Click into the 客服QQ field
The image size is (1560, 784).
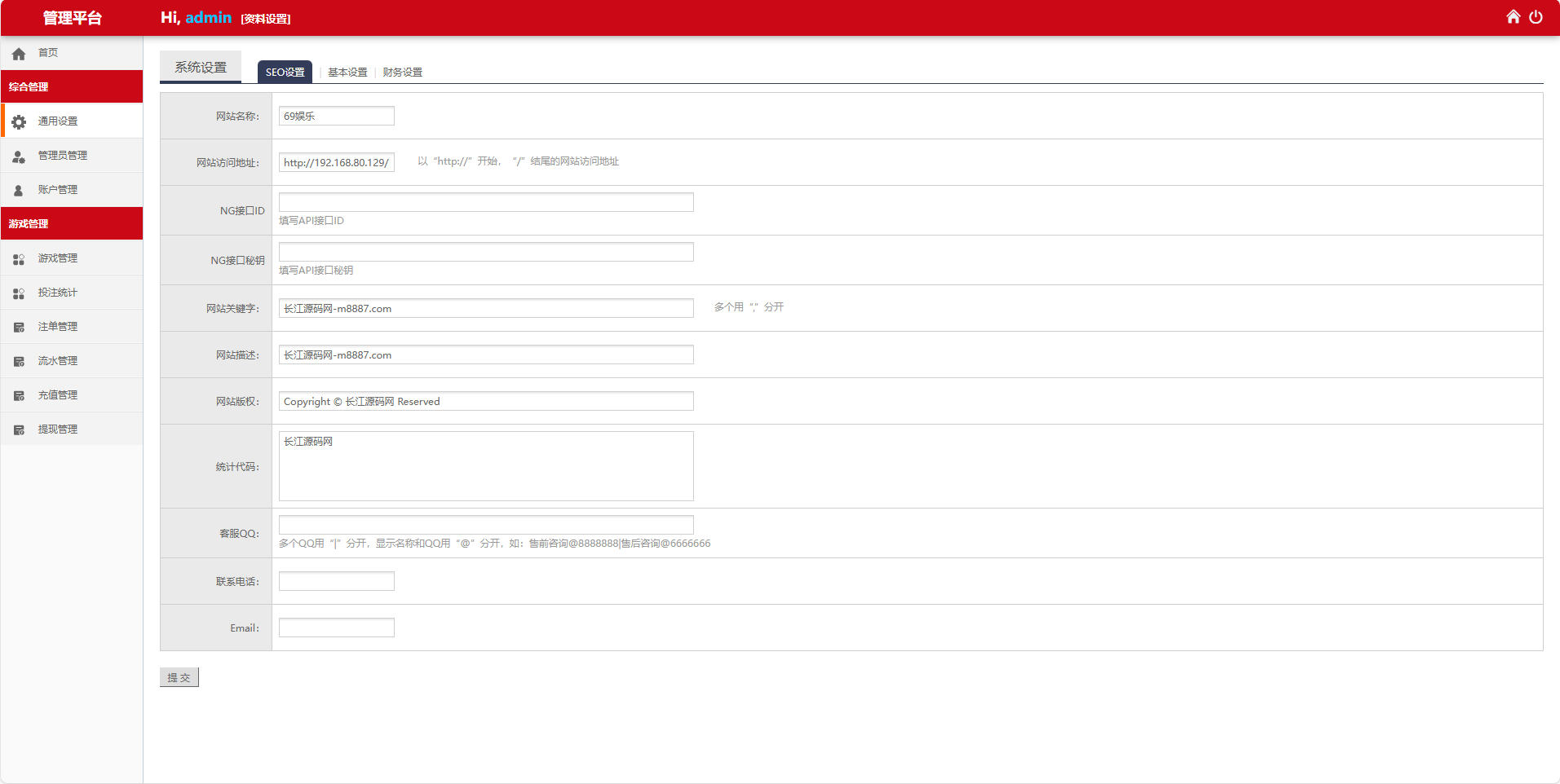coord(486,525)
